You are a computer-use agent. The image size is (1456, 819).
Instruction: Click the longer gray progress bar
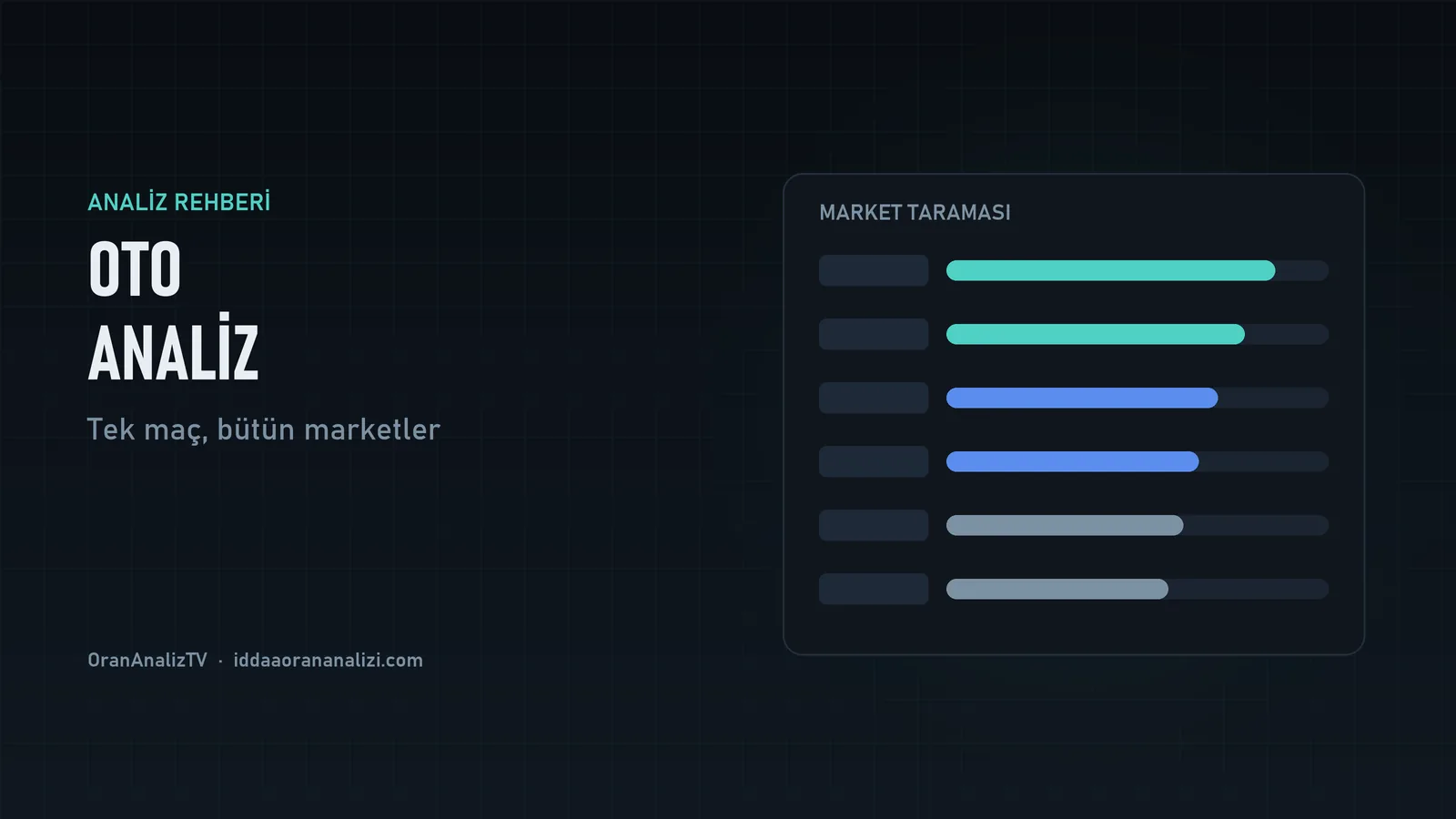[x=1065, y=525]
